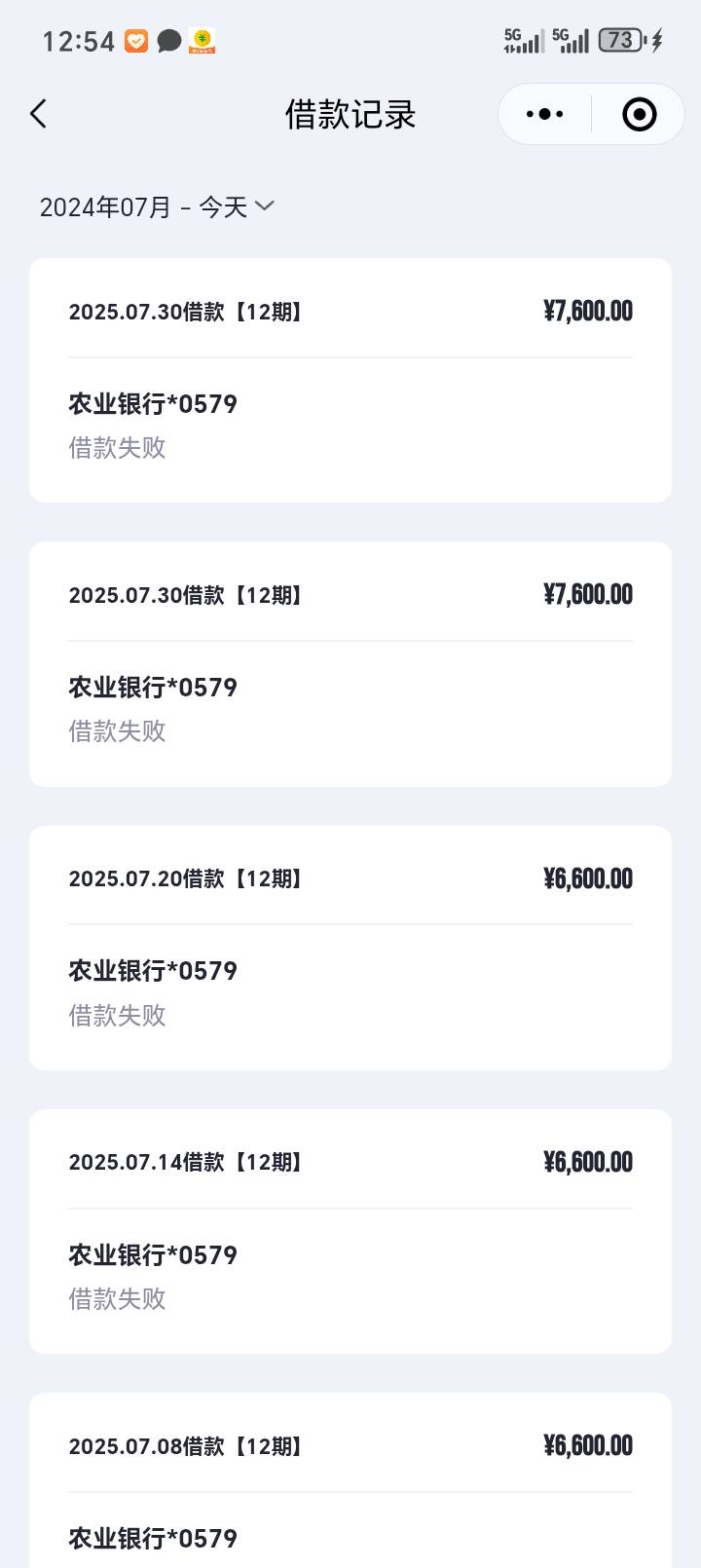Tap 借款失败 status on 2025.07.20 record
The width and height of the screenshot is (701, 1568).
coord(117,1015)
